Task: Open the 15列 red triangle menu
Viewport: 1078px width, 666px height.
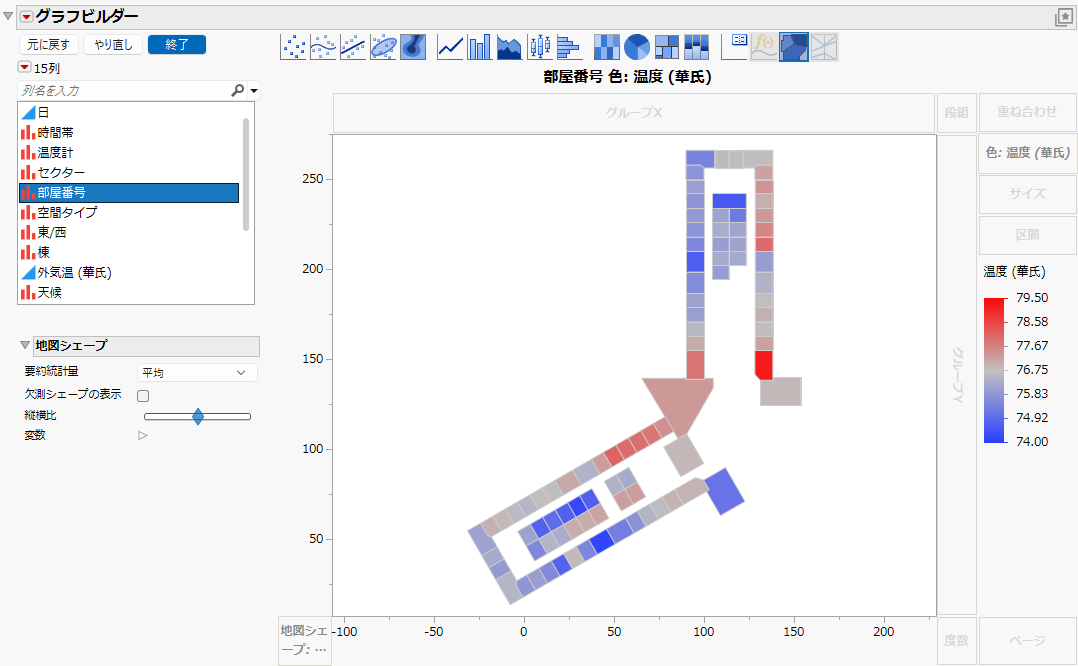Action: (25, 67)
